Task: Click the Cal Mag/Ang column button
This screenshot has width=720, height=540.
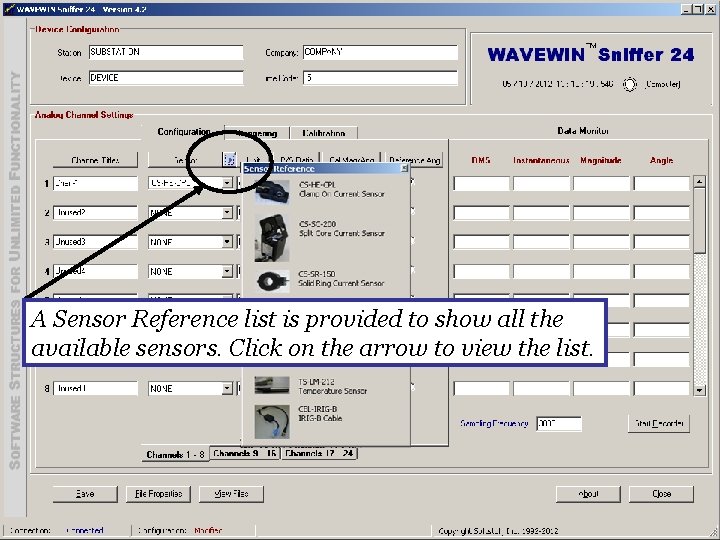Action: point(352,160)
